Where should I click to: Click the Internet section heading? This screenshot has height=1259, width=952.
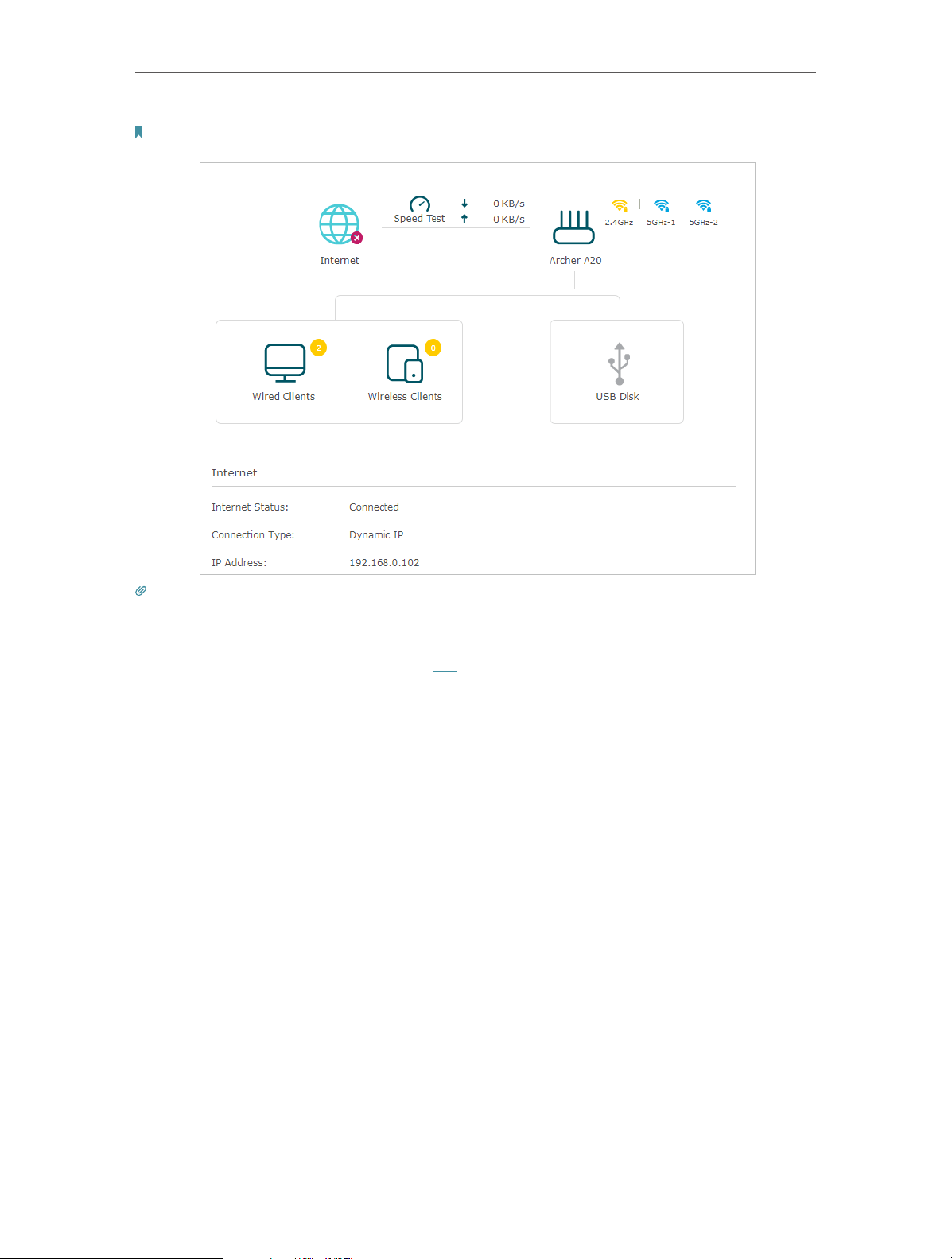[235, 473]
